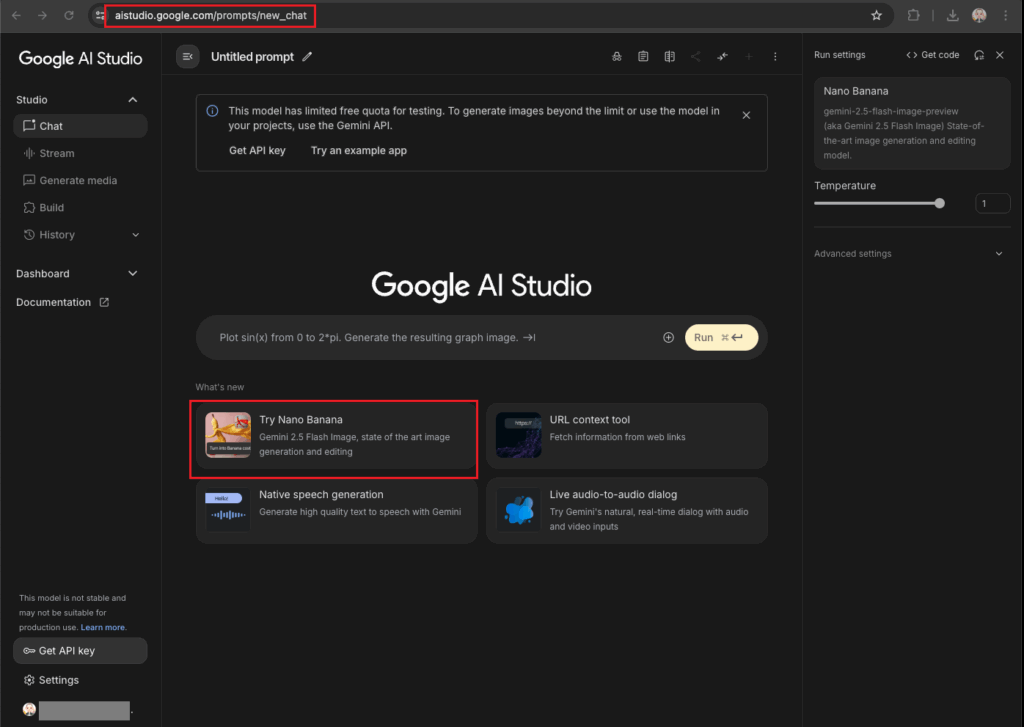1024x727 pixels.
Task: Click the pencil icon to rename Untitled prompt
Action: 307,57
